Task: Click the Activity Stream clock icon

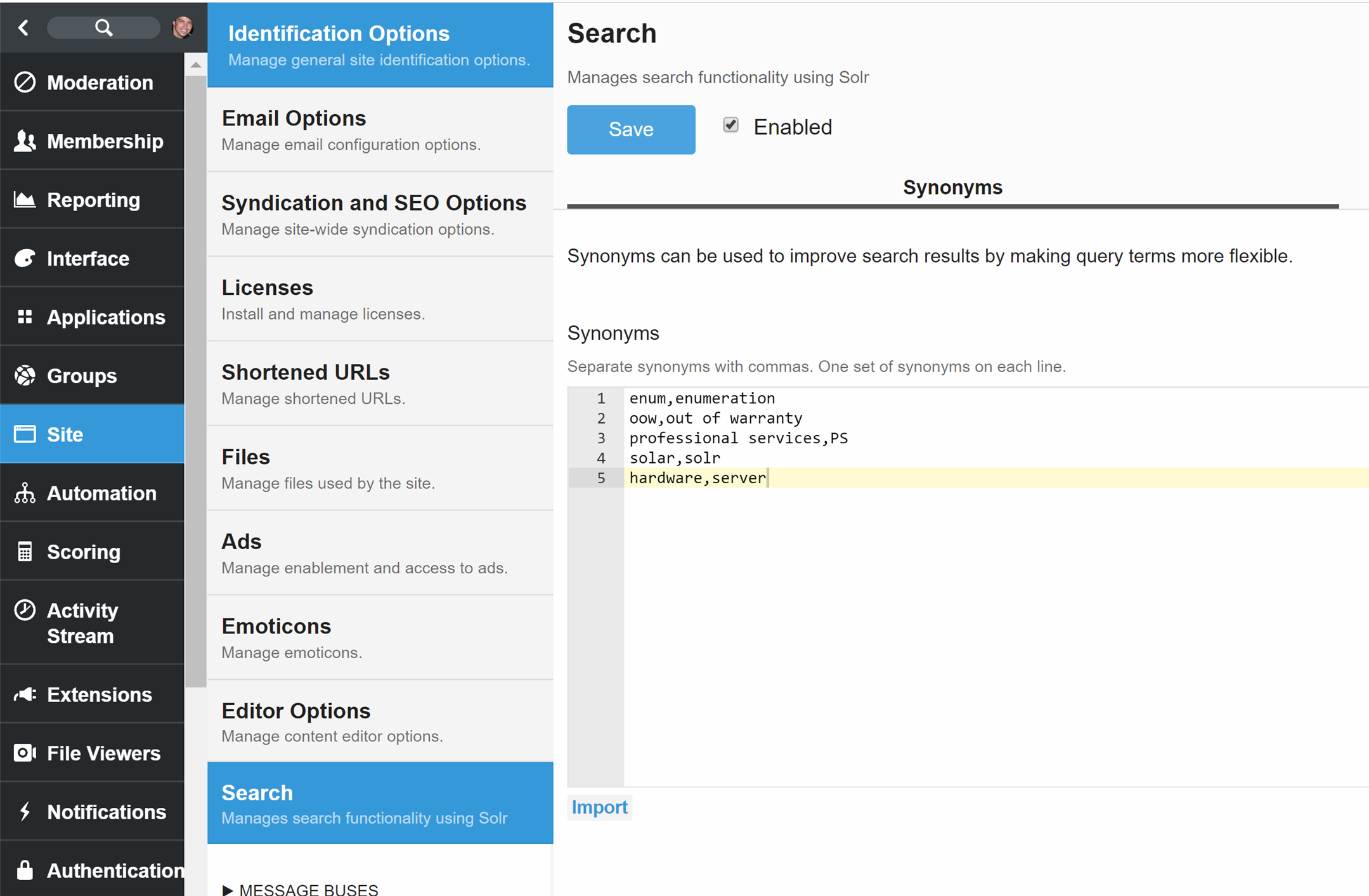Action: point(25,610)
